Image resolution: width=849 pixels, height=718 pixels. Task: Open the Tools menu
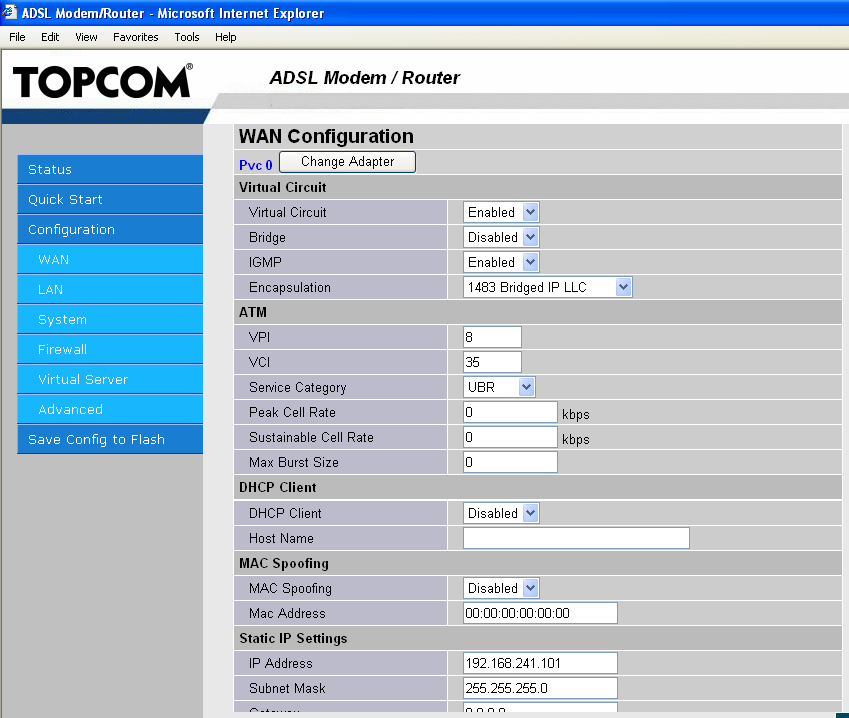pyautogui.click(x=187, y=37)
